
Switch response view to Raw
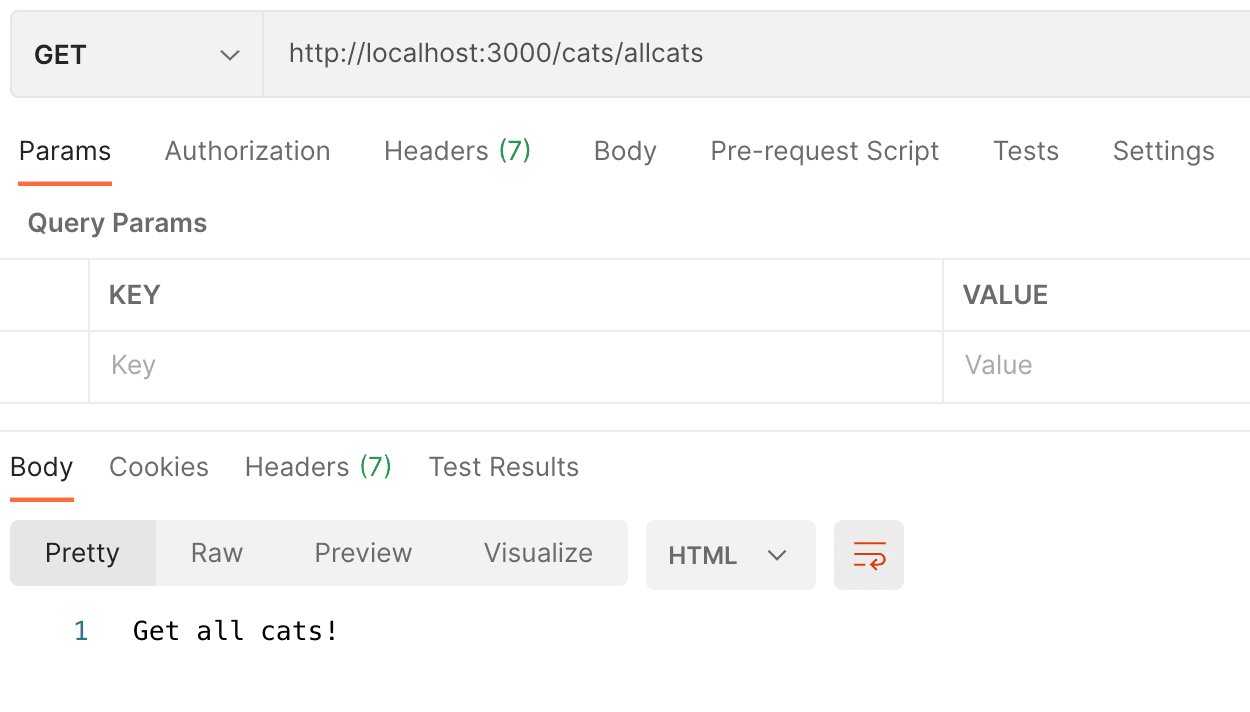pyautogui.click(x=217, y=553)
